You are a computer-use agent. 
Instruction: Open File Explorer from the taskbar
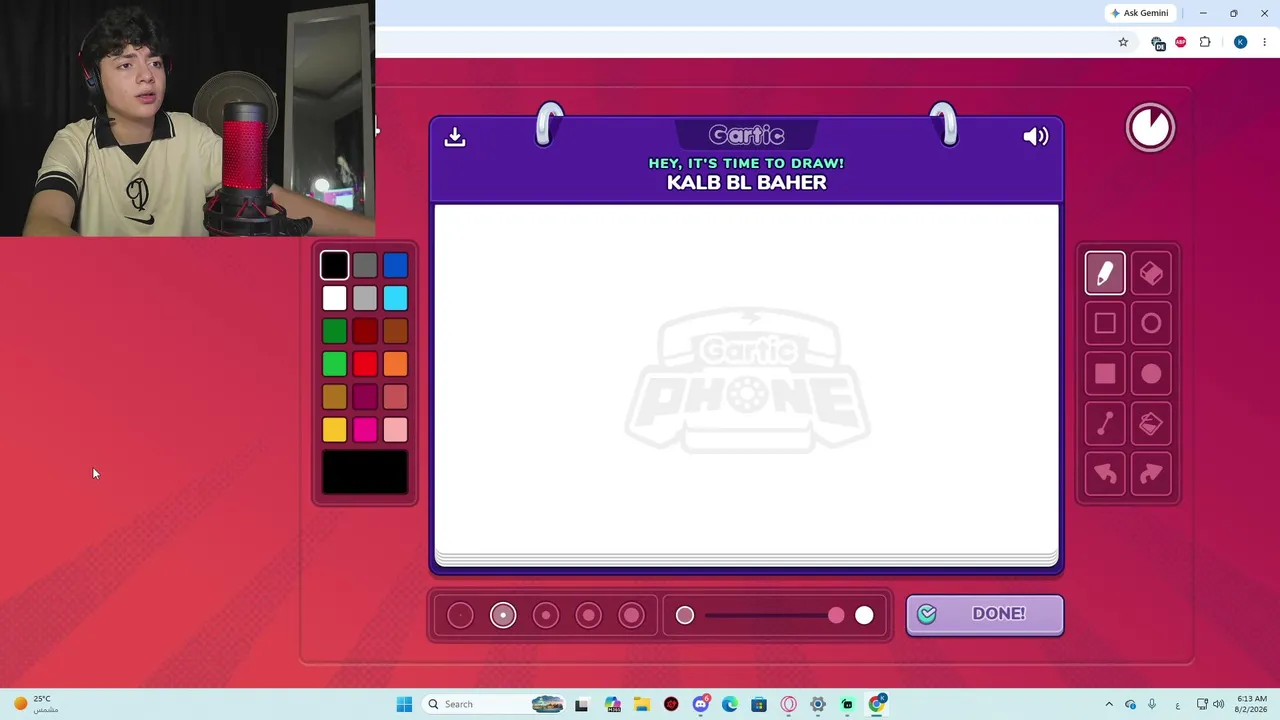click(642, 704)
